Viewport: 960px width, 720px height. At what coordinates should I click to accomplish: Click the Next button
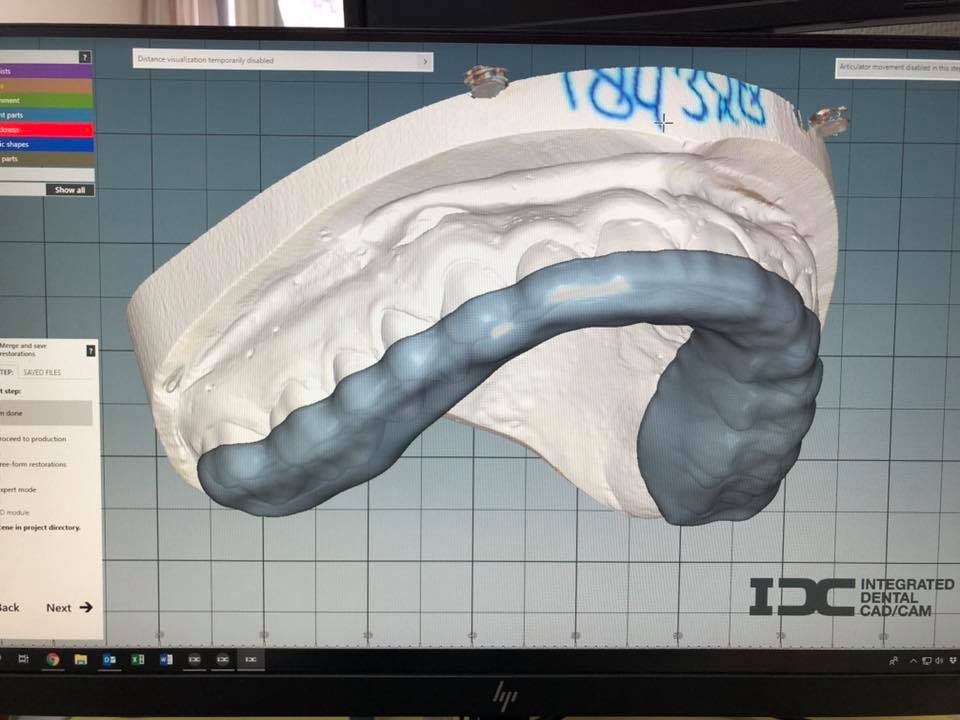(x=69, y=607)
